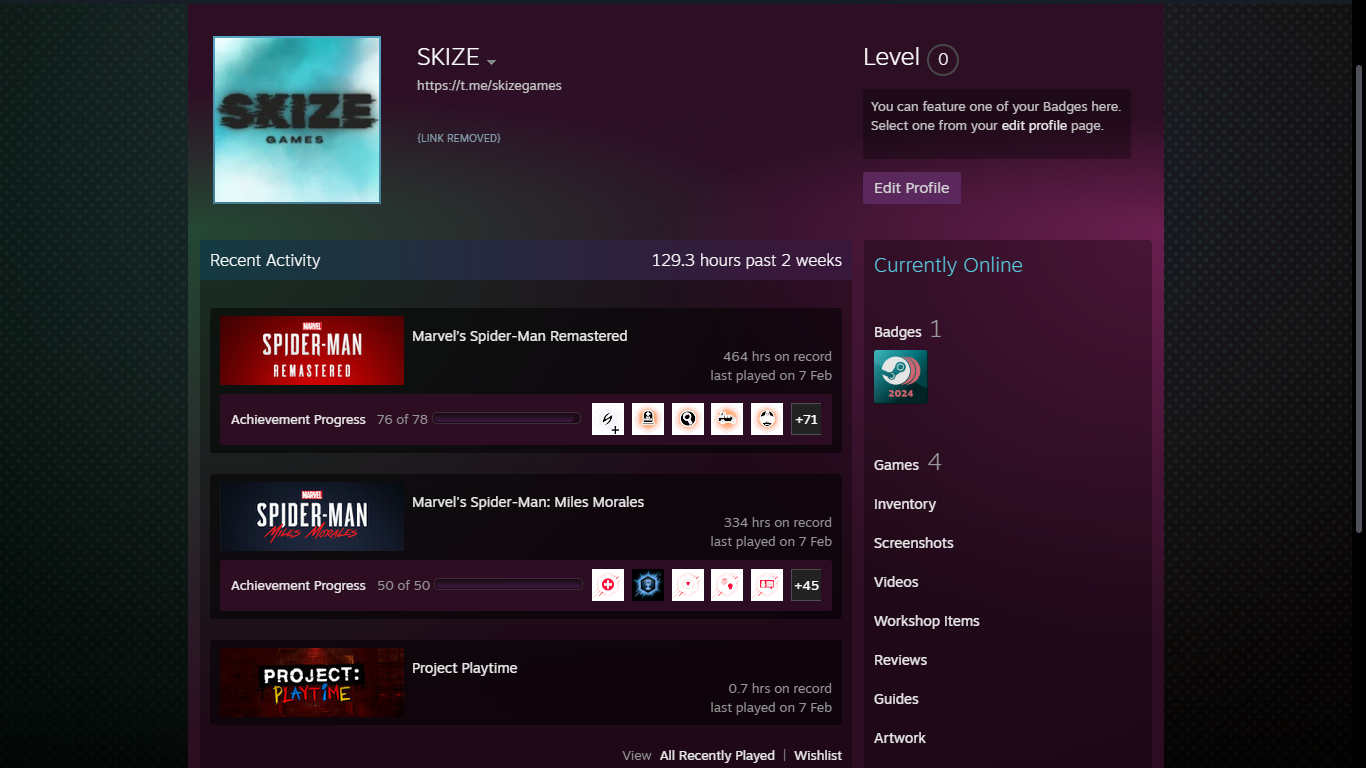This screenshot has height=768, width=1366.
Task: Click Spider-Man Remastered Achievement Progress label
Action: [x=298, y=420]
